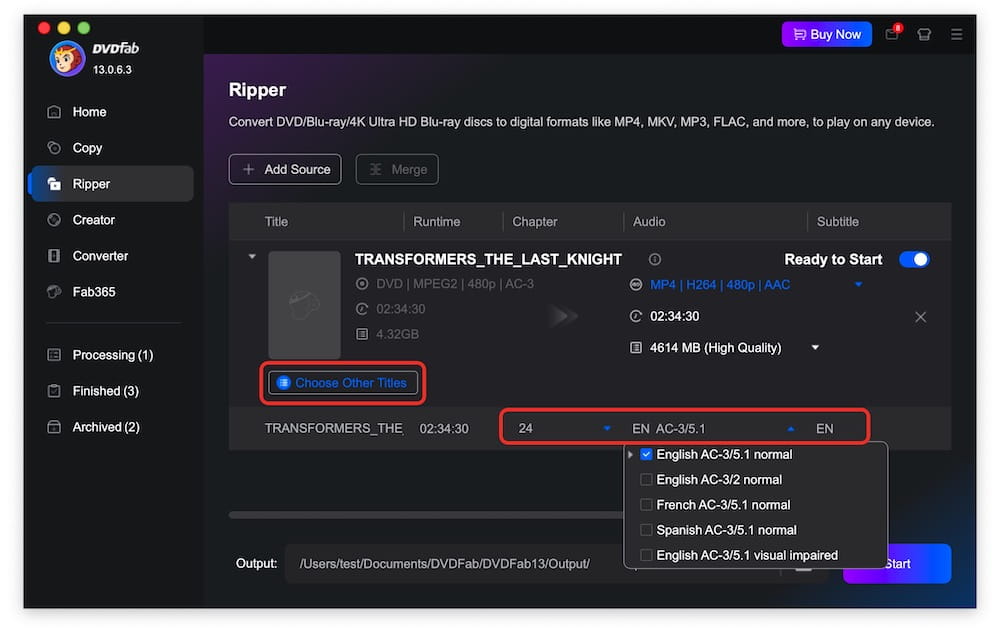Go to Home in sidebar

89,112
